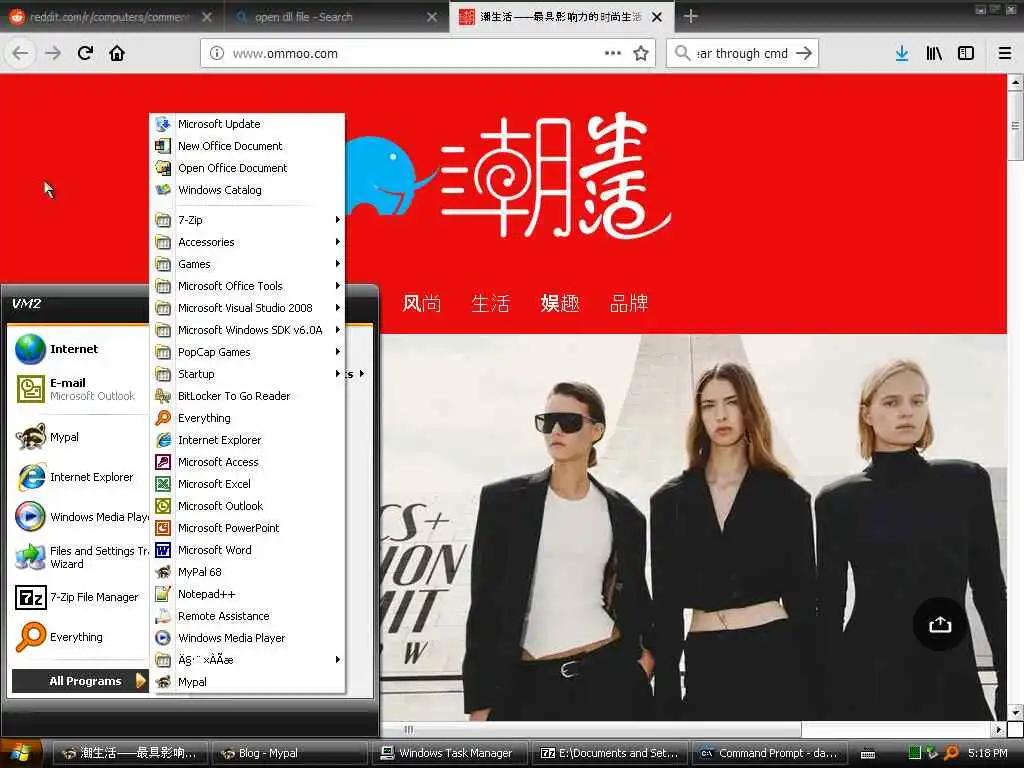Bookmark this page with the star icon
This screenshot has height=768, width=1024.
(x=641, y=54)
